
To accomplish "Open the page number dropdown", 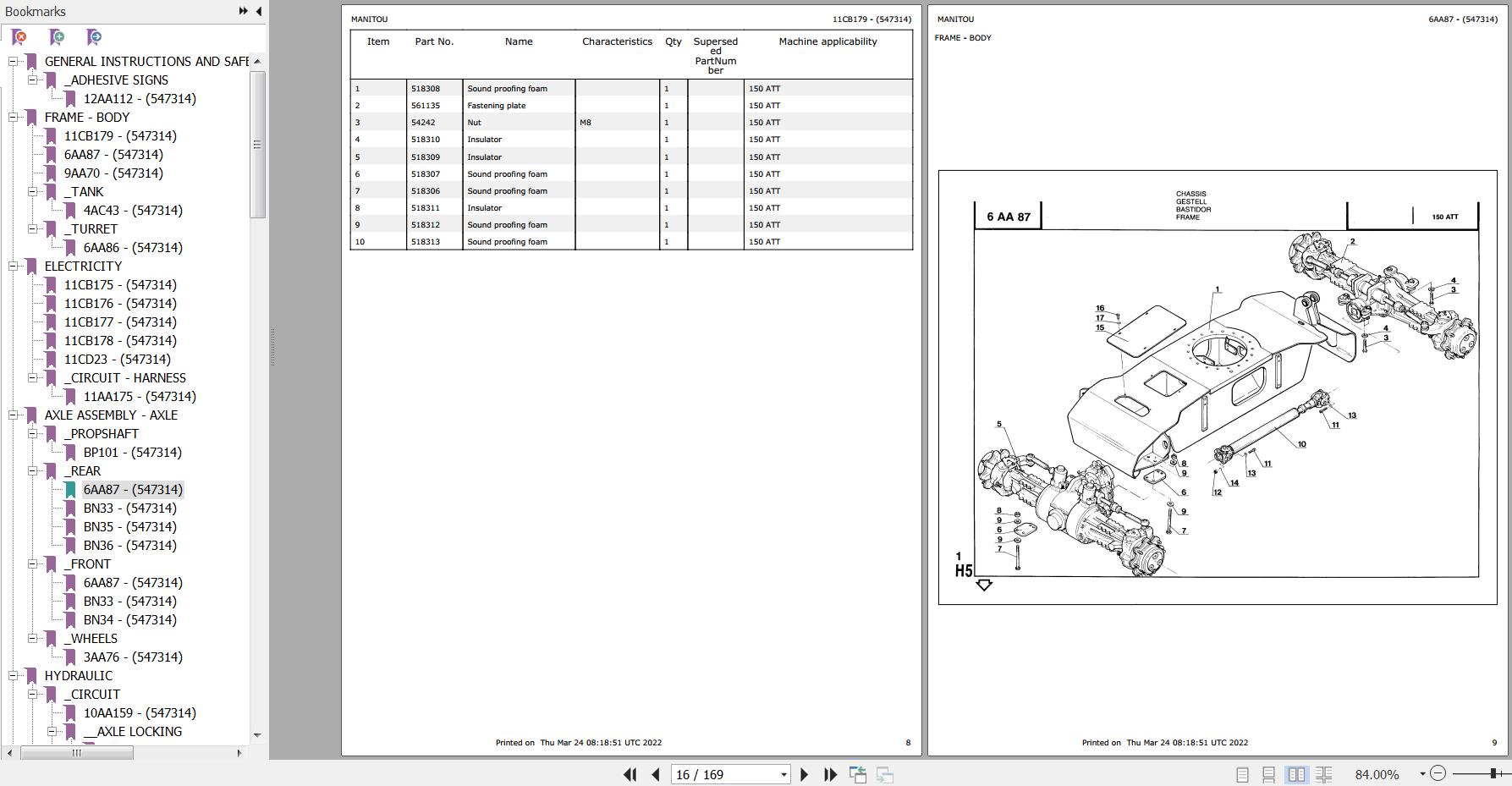I will 783,774.
